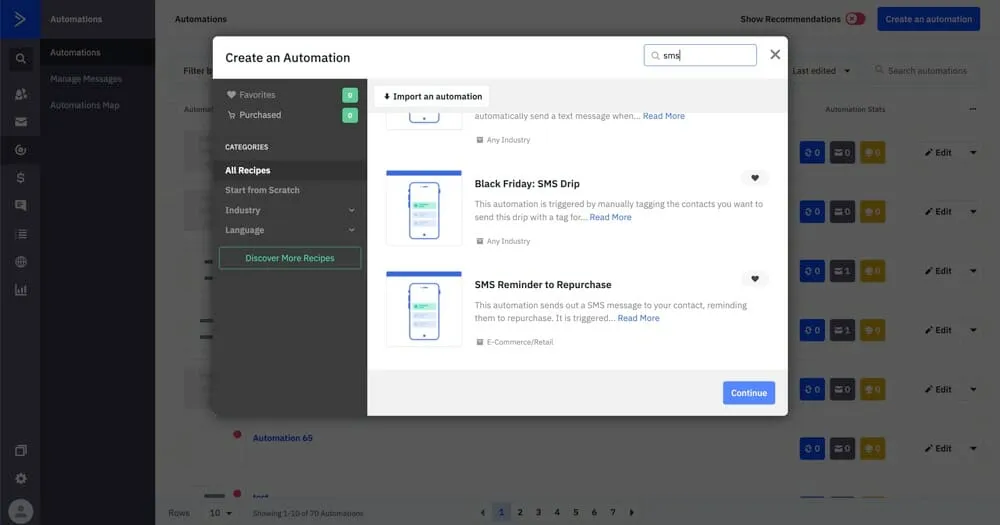Click Discover More Recipes button

click(289, 258)
